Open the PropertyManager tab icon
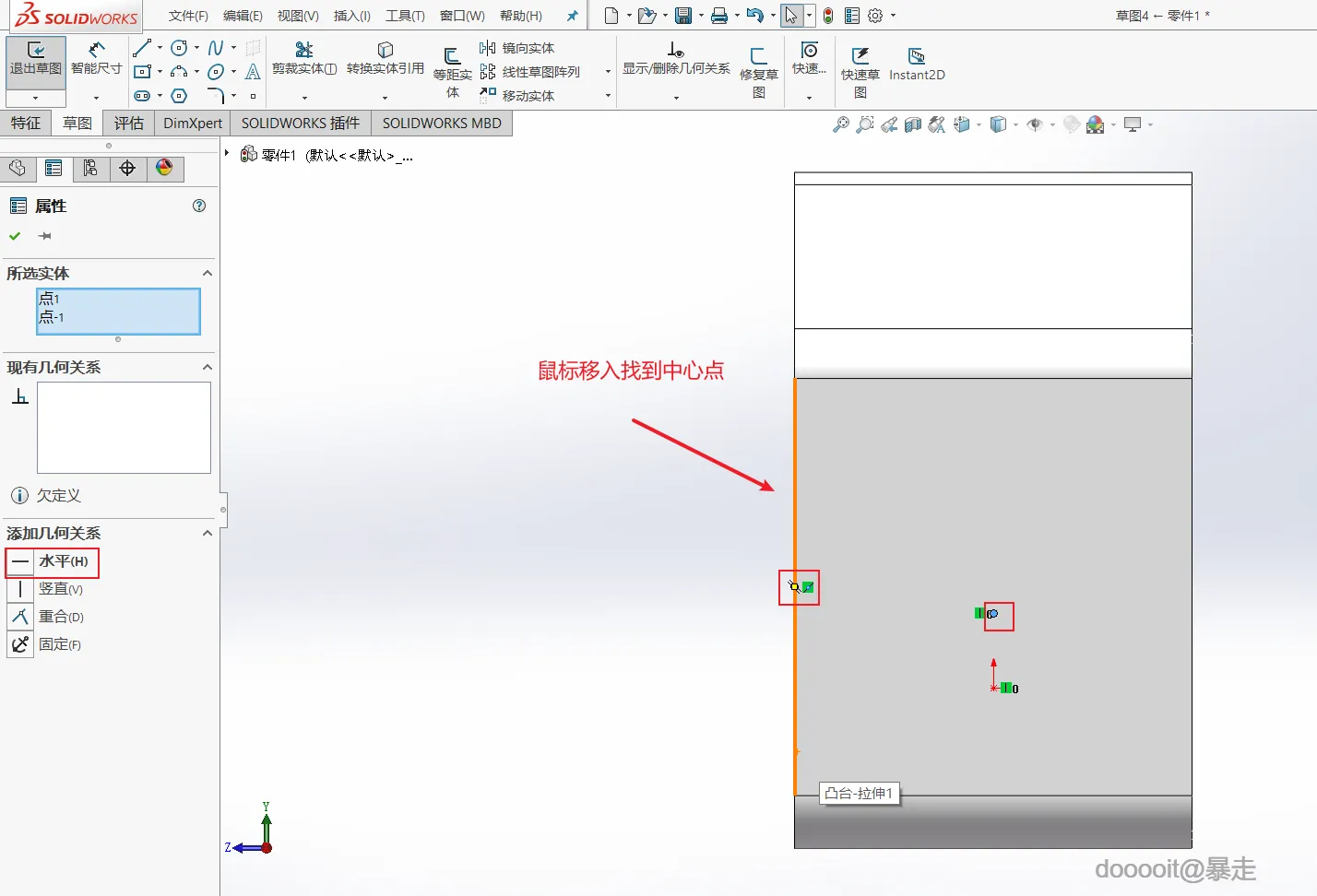This screenshot has width=1317, height=896. 53,168
